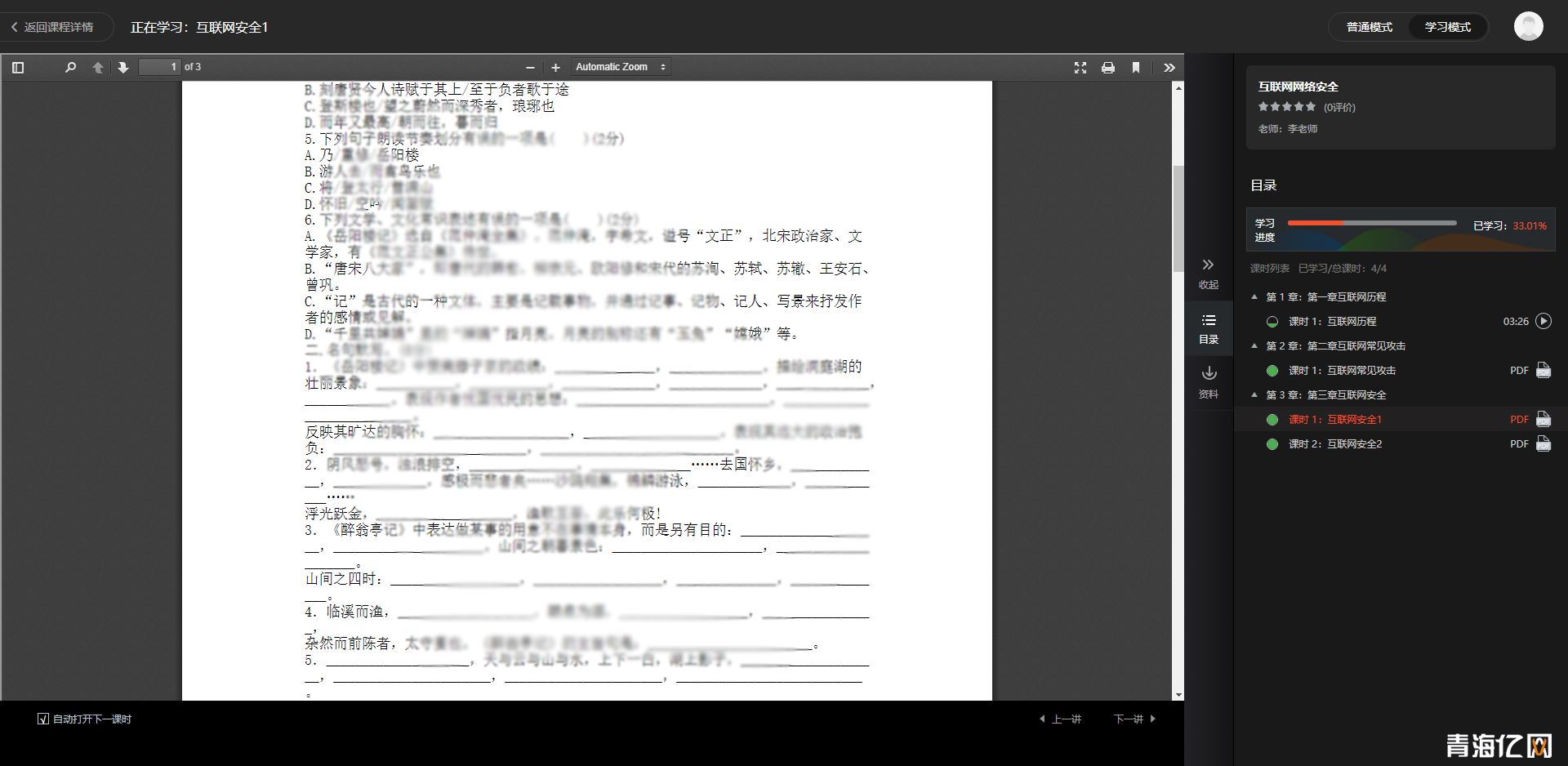Click the bookmark icon in the PDF toolbar

(1135, 68)
